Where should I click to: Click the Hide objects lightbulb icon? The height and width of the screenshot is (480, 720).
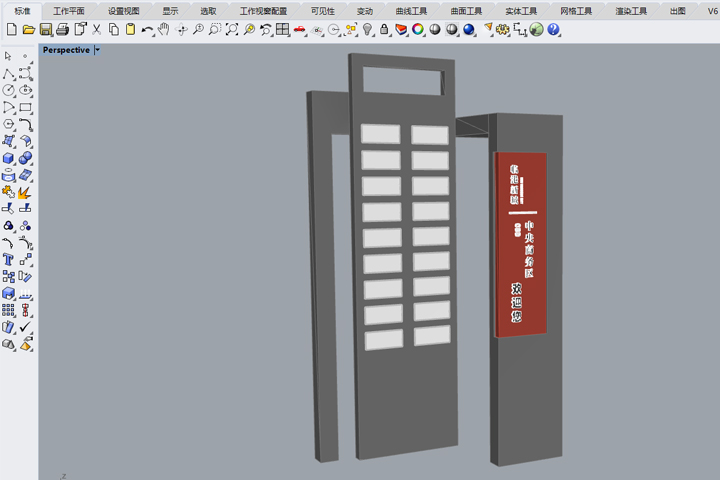367,30
